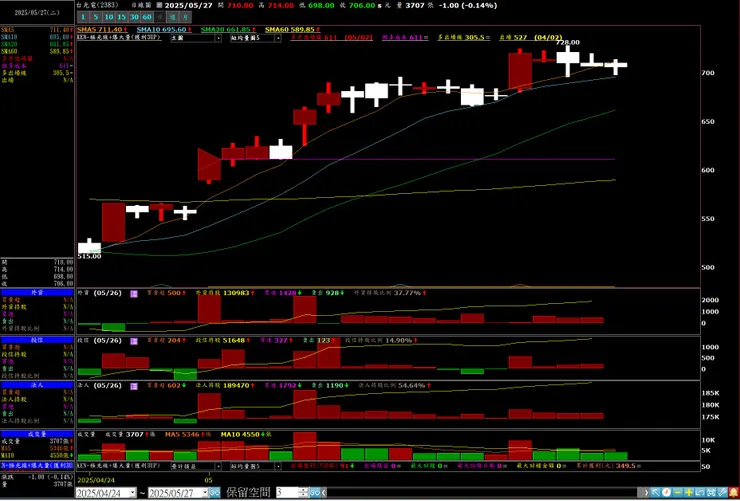Screen dimensions: 740x501
Task: Select the 法人 panel header on left
Action: pyautogui.click(x=37, y=385)
